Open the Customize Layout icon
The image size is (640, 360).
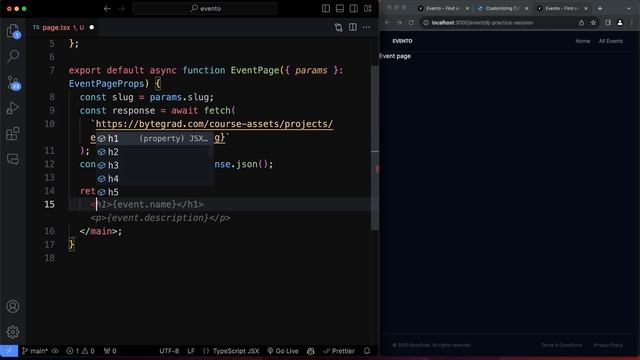[x=368, y=9]
